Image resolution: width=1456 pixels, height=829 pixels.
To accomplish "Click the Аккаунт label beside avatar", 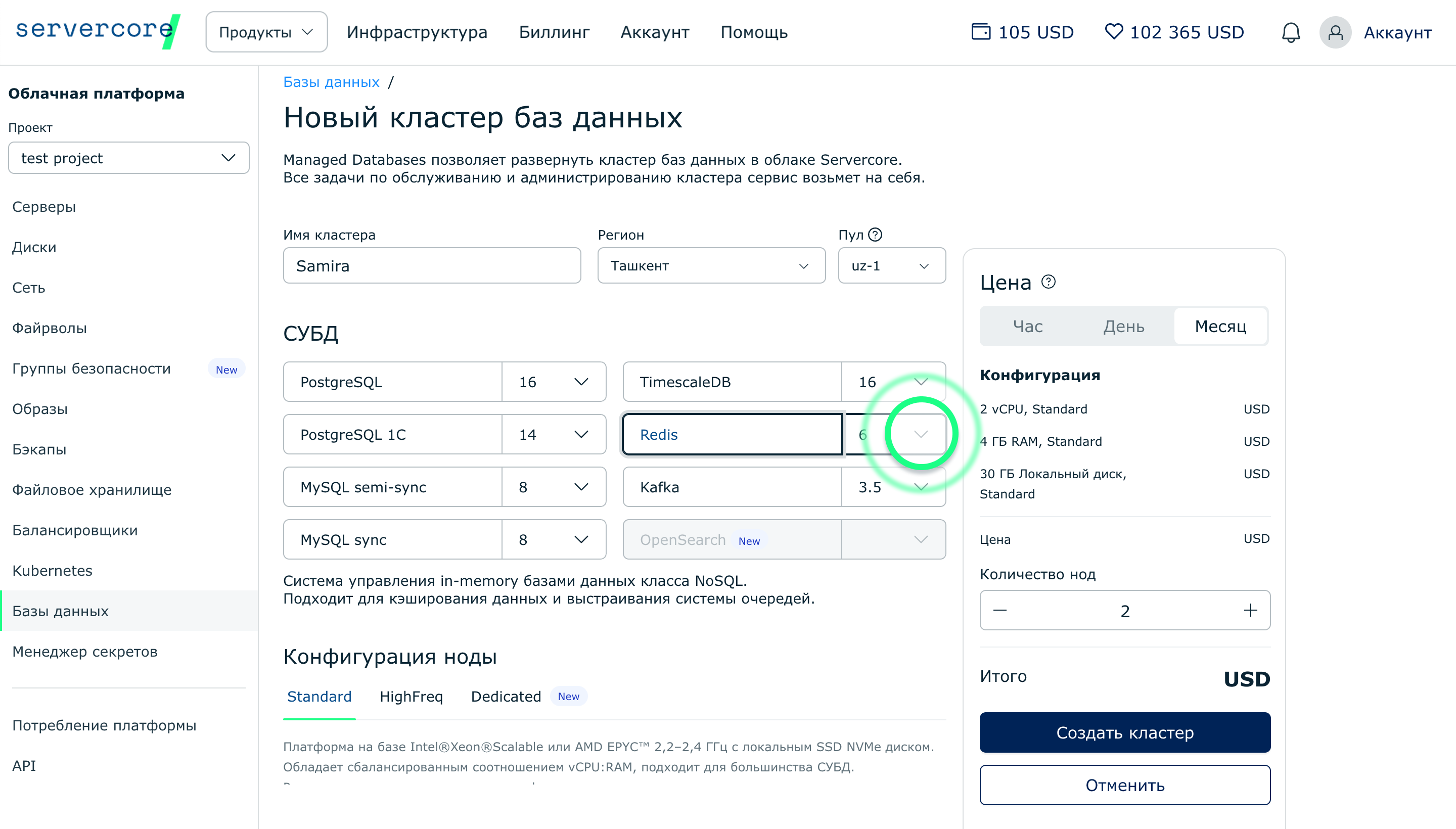I will click(x=1397, y=32).
